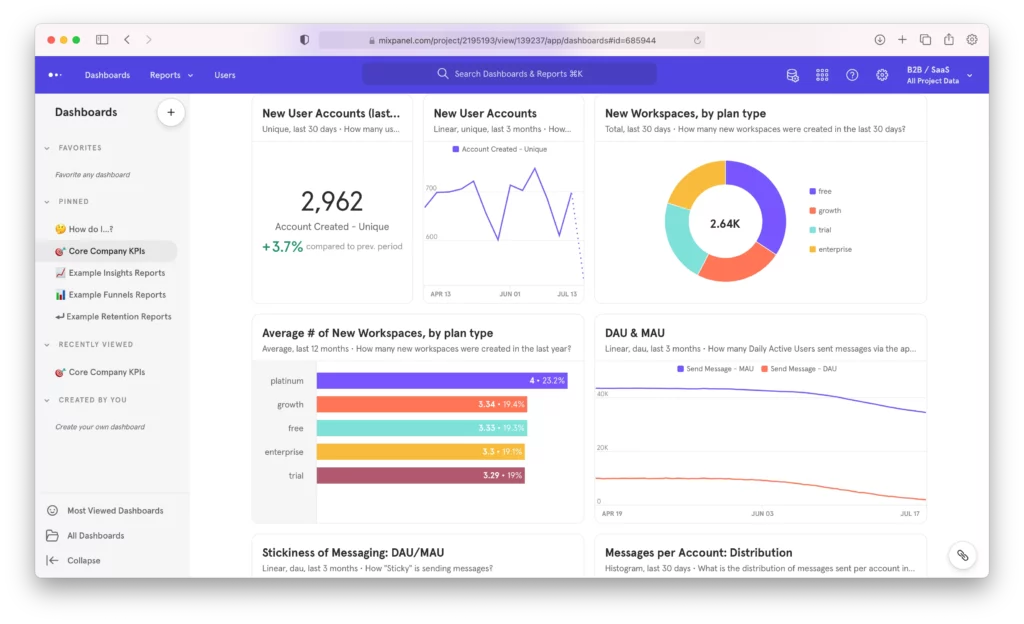Click the help question mark icon

click(852, 75)
